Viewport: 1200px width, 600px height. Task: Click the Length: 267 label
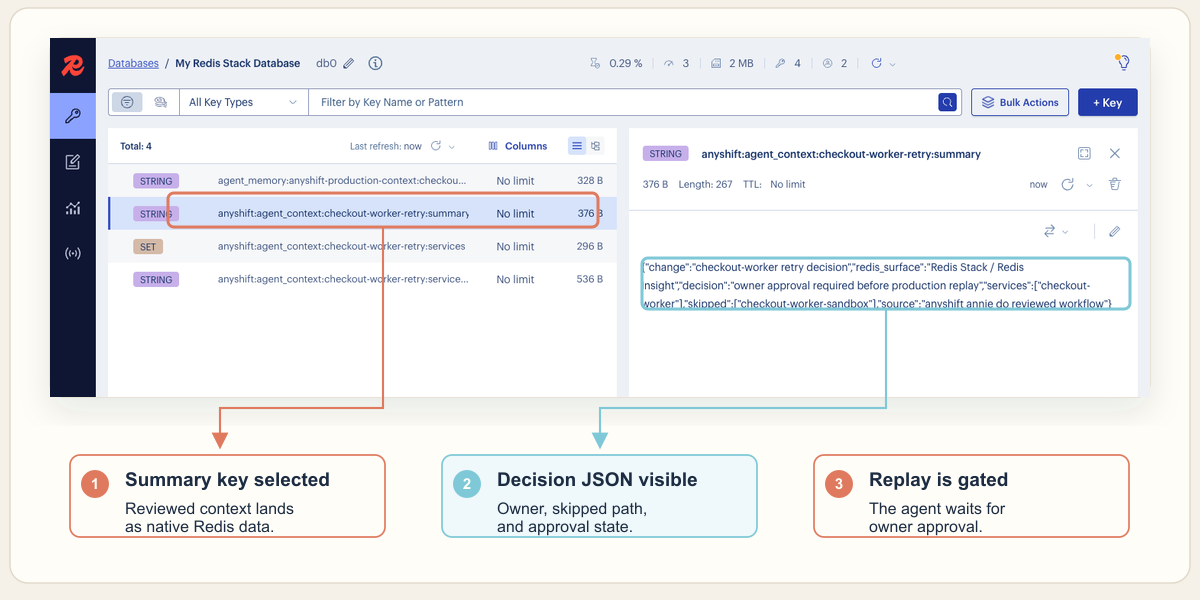coord(706,184)
